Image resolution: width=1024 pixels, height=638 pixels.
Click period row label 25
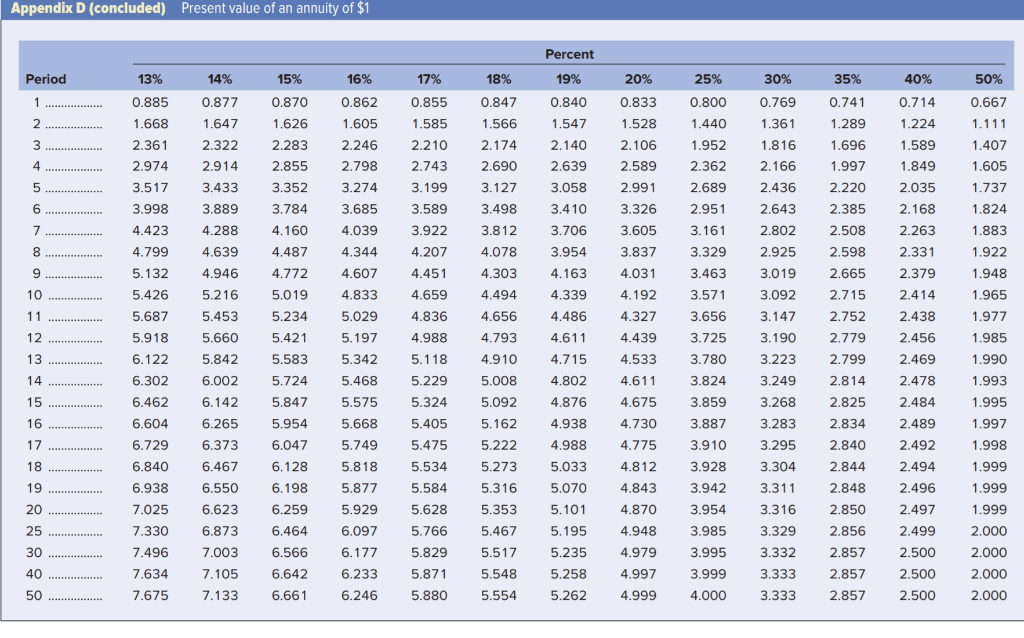click(34, 532)
